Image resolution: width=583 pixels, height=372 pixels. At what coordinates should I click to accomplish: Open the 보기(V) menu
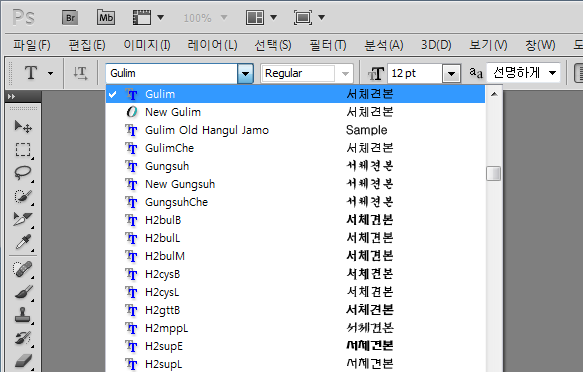[488, 45]
